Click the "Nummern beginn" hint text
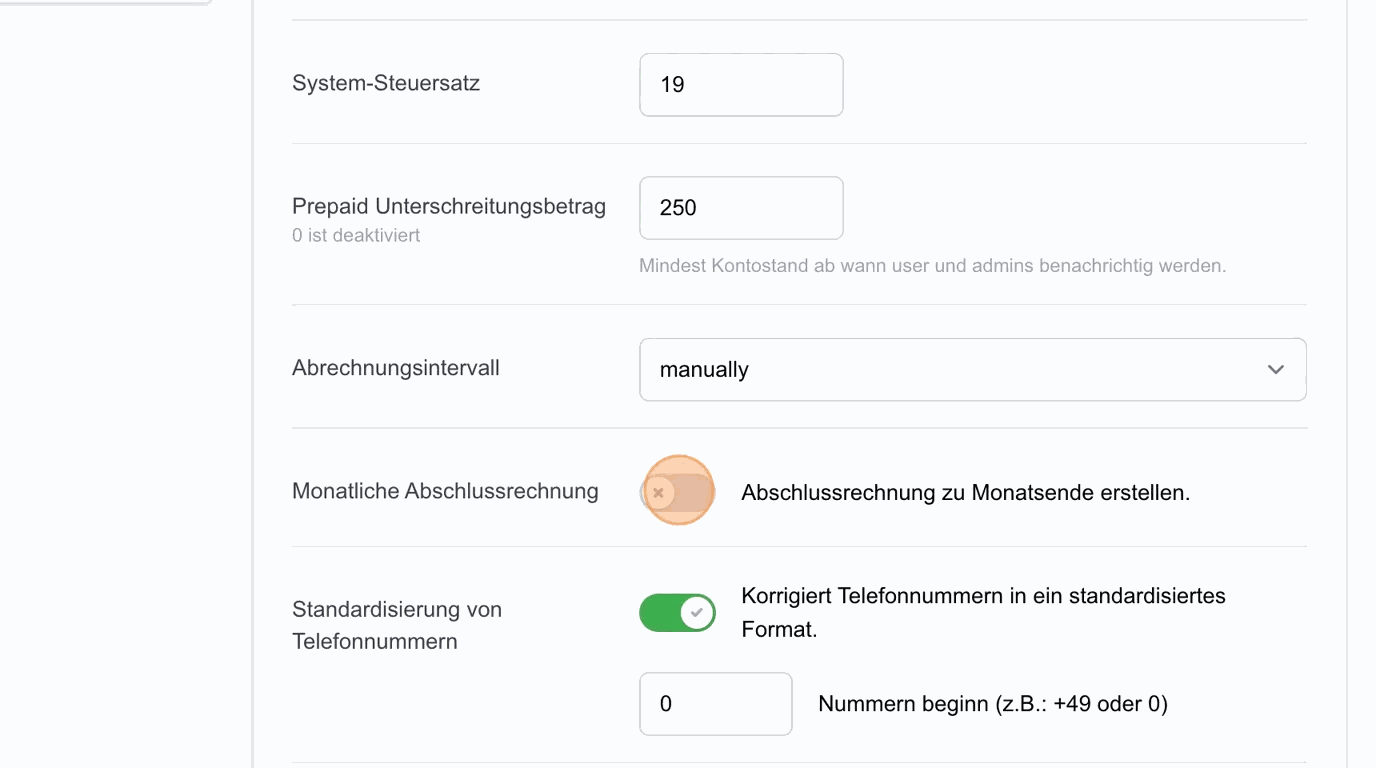 point(993,704)
